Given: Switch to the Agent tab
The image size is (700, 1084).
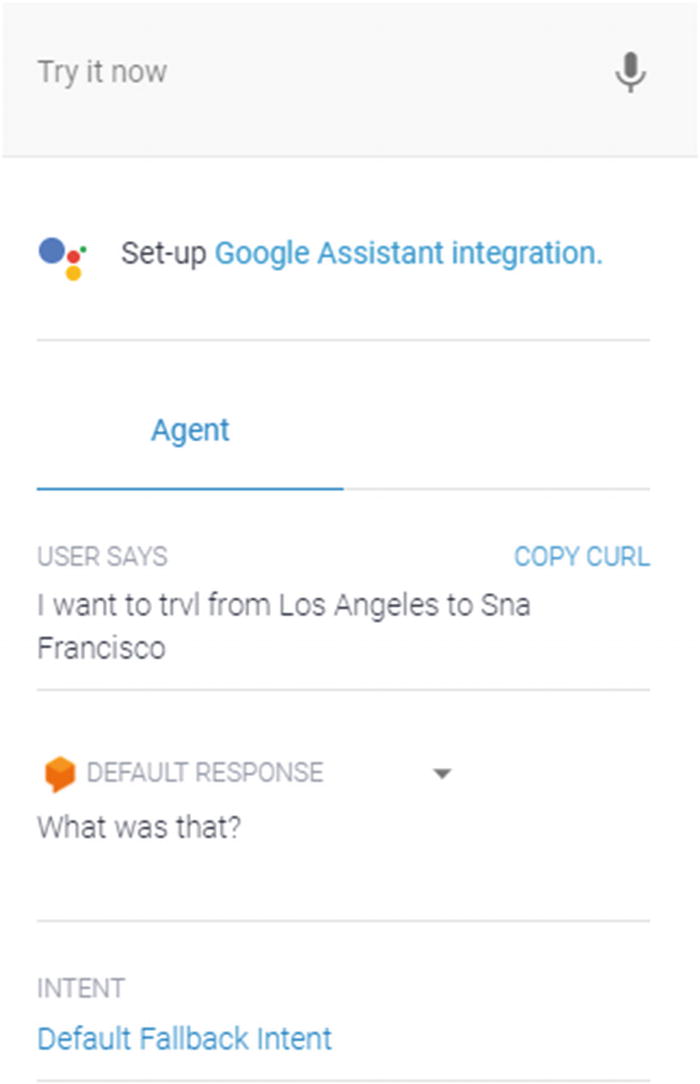Looking at the screenshot, I should click(190, 431).
